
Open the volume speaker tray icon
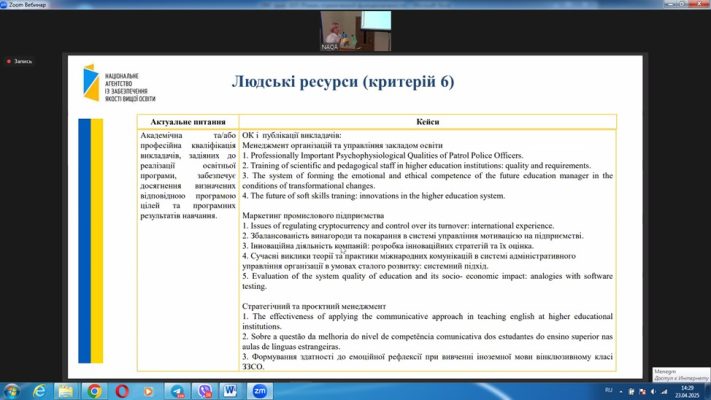pyautogui.click(x=653, y=391)
